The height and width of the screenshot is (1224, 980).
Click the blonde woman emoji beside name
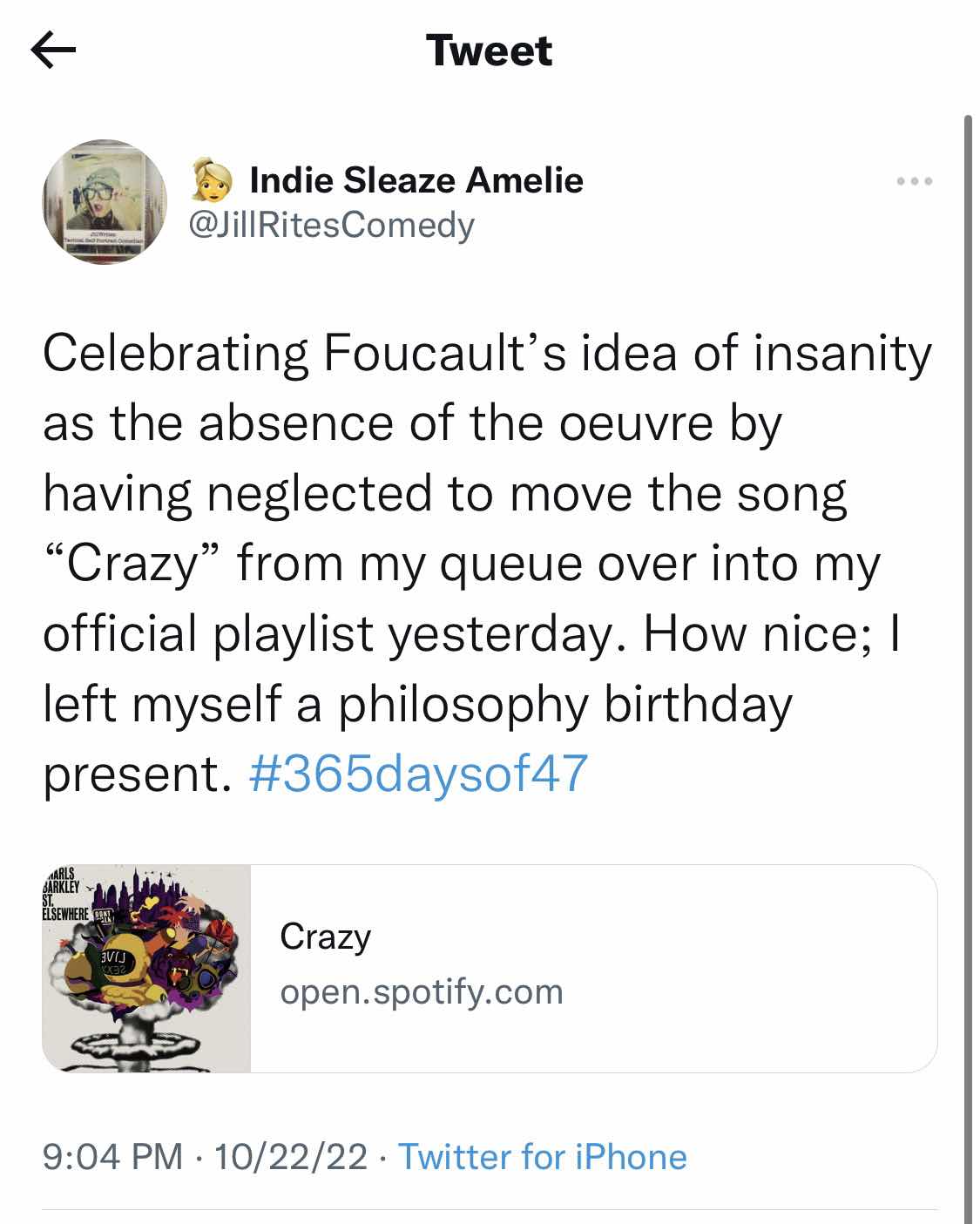pyautogui.click(x=213, y=179)
